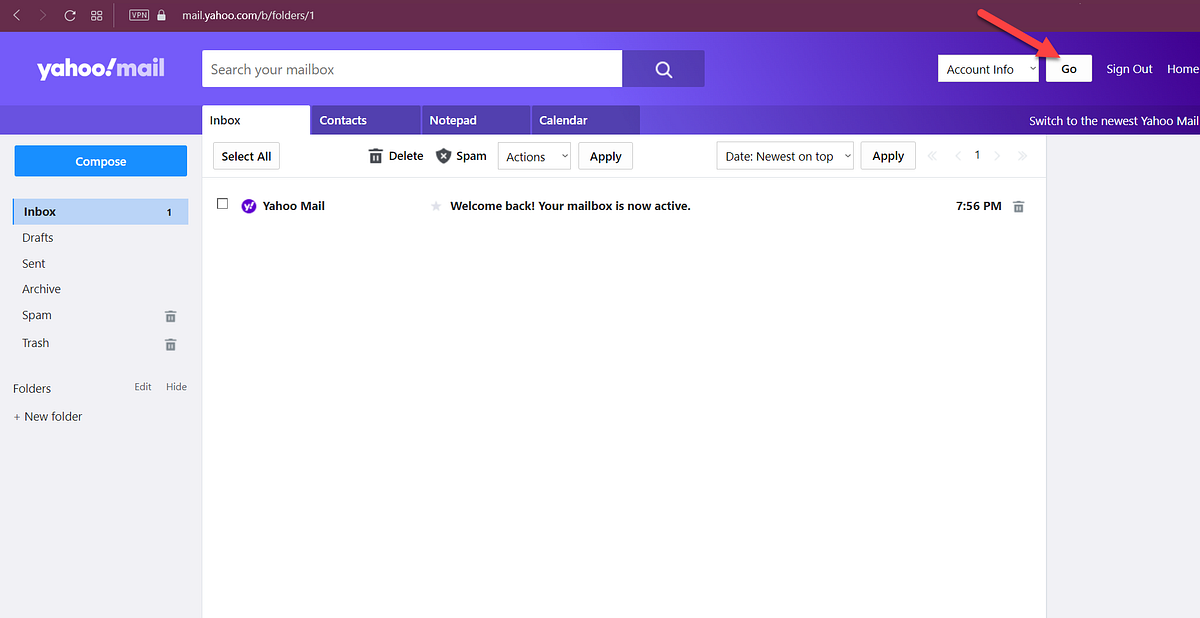Click the padlock site security icon
Viewport: 1200px width, 618px height.
pos(162,16)
